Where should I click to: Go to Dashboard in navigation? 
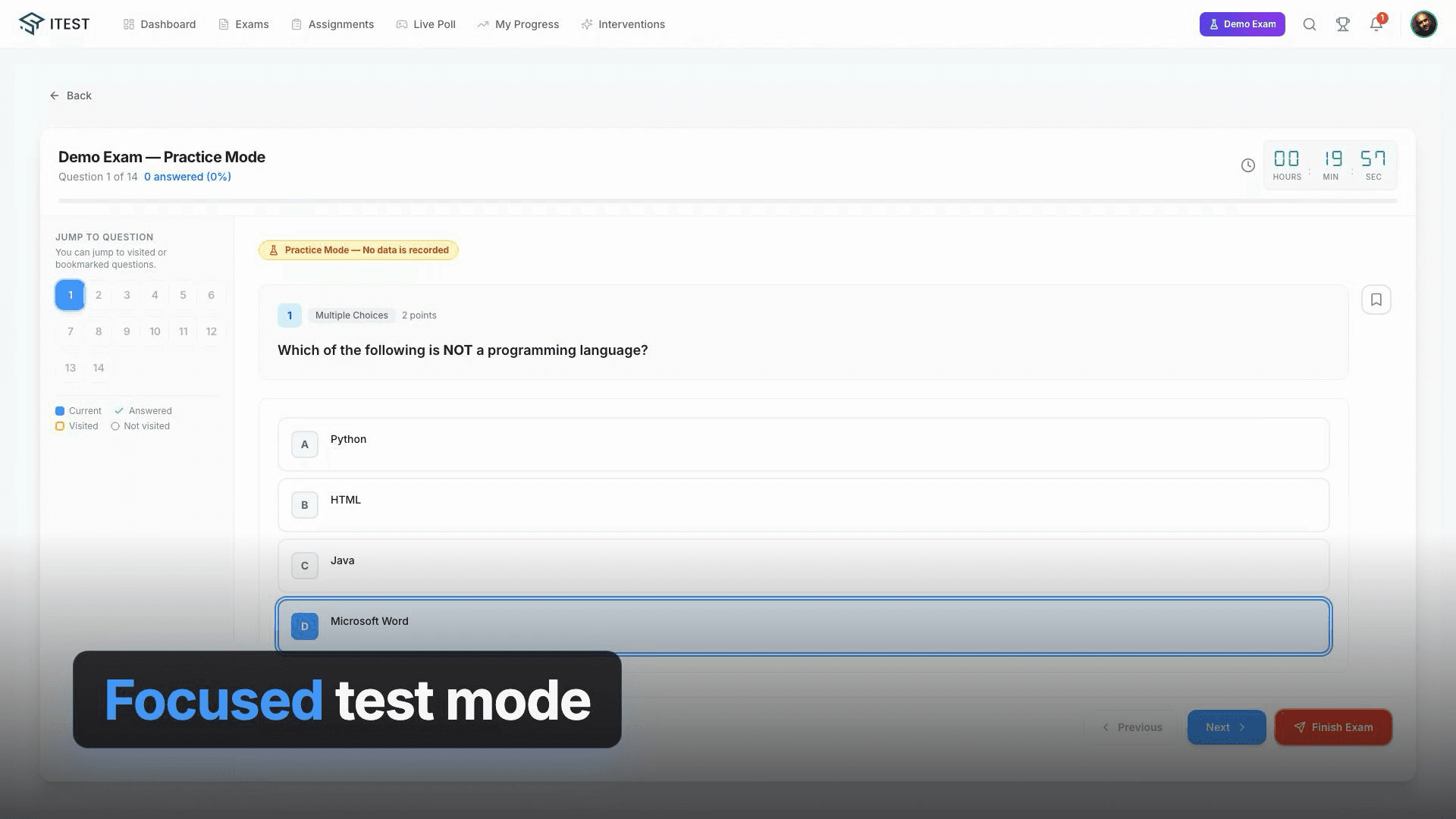pos(159,24)
